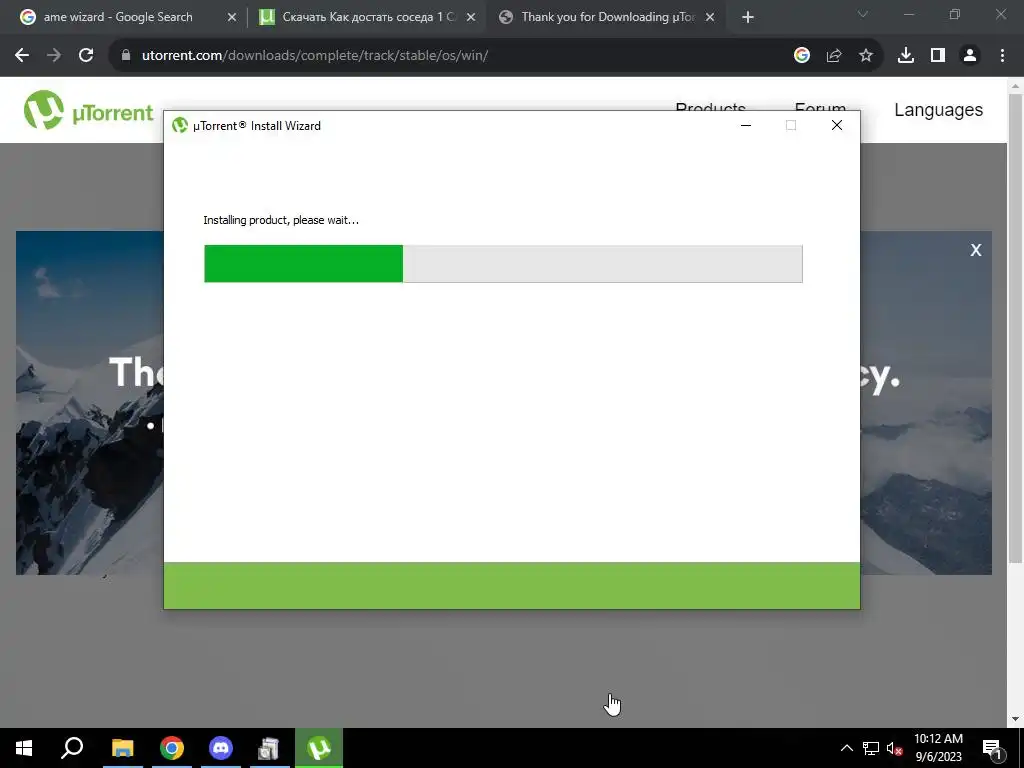The image size is (1024, 768).
Task: Close the 'Thank you for Downloading' tab
Action: (x=710, y=18)
